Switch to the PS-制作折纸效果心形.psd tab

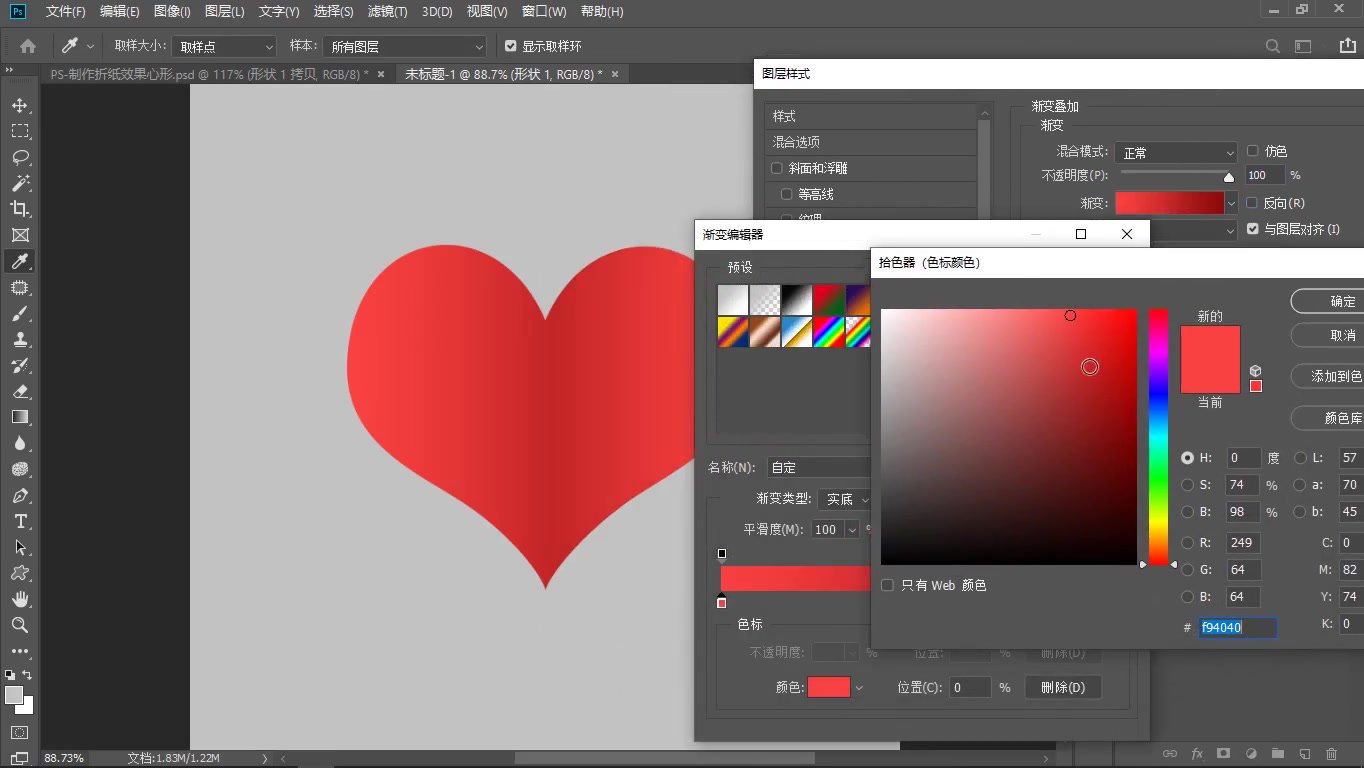coord(209,74)
